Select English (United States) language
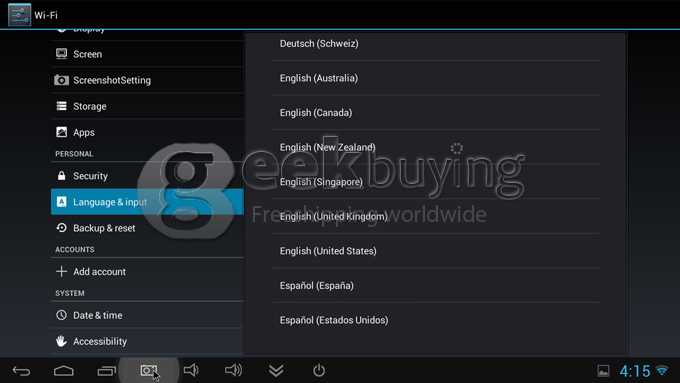The image size is (680, 383). tap(435, 251)
